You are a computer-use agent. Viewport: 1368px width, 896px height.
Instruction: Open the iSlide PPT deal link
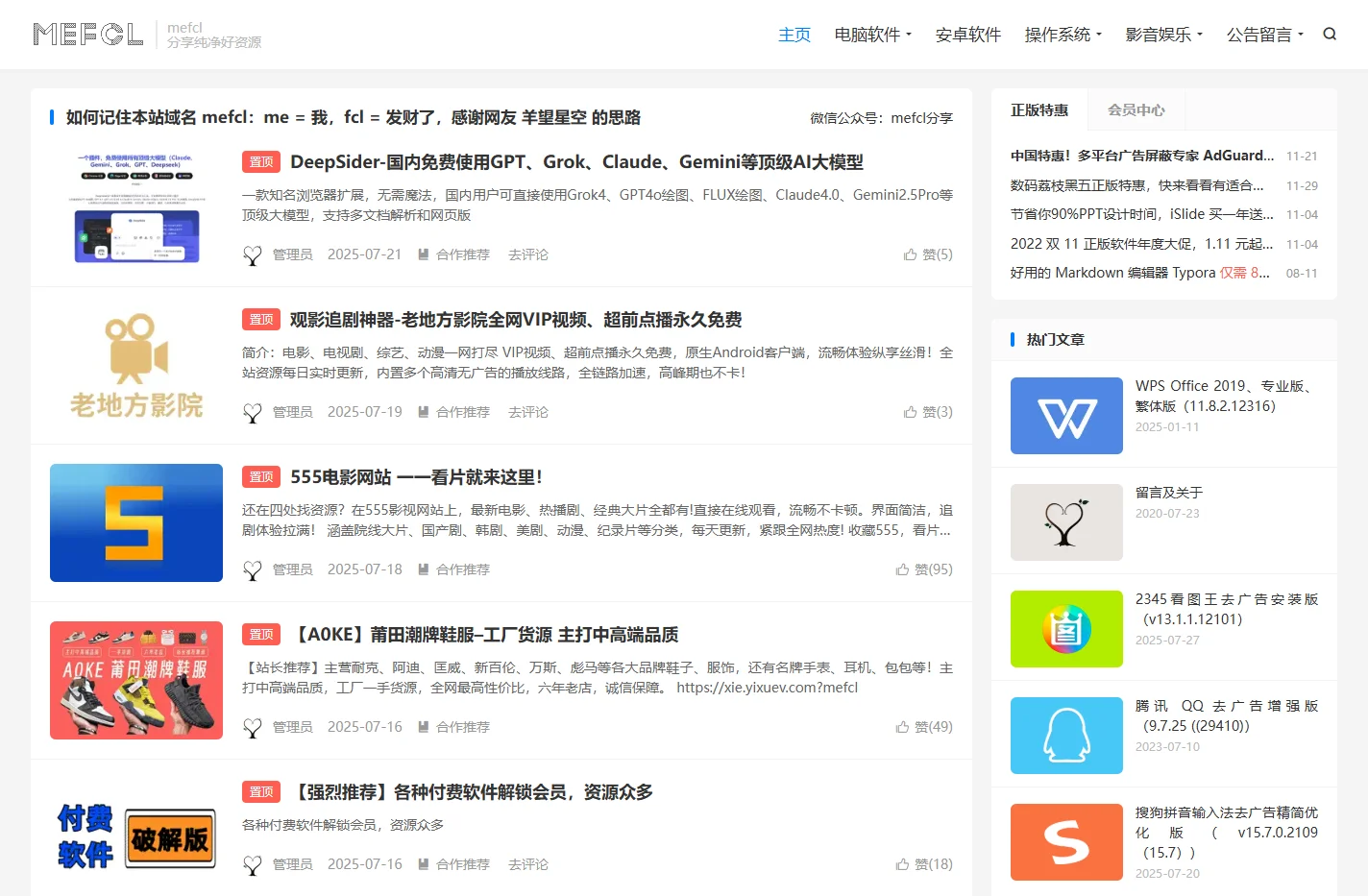[1142, 214]
